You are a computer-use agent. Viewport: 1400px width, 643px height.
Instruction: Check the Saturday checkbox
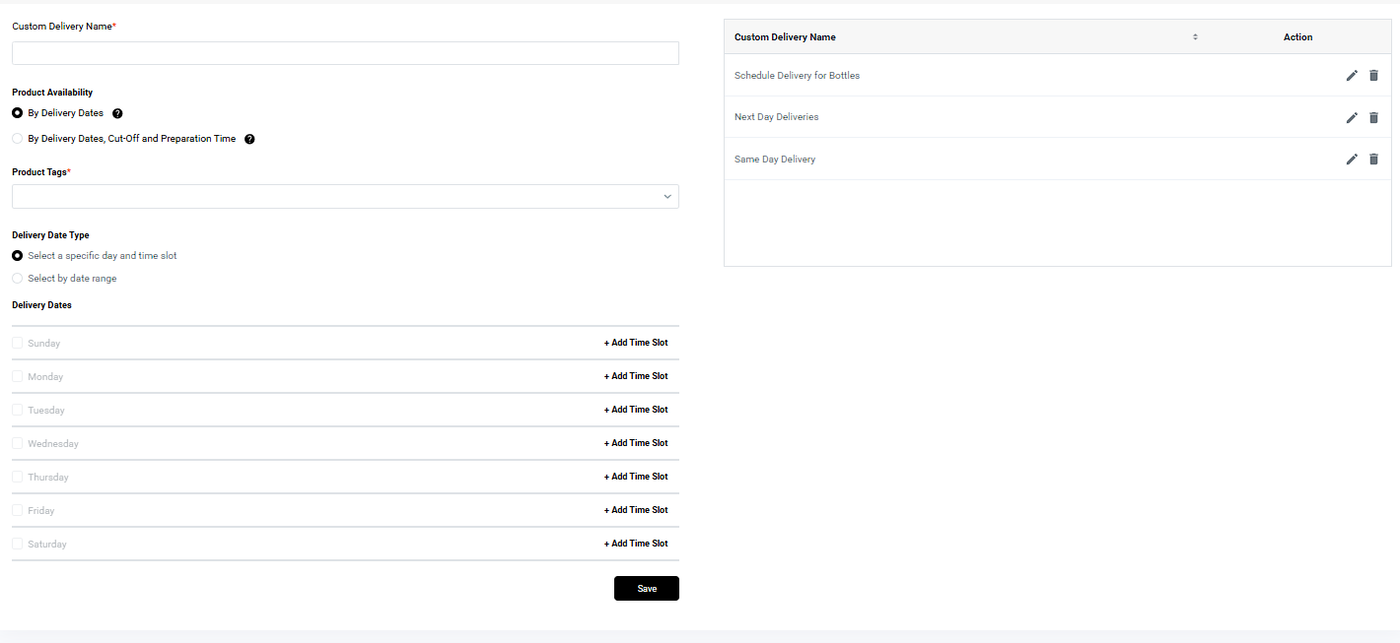click(17, 544)
